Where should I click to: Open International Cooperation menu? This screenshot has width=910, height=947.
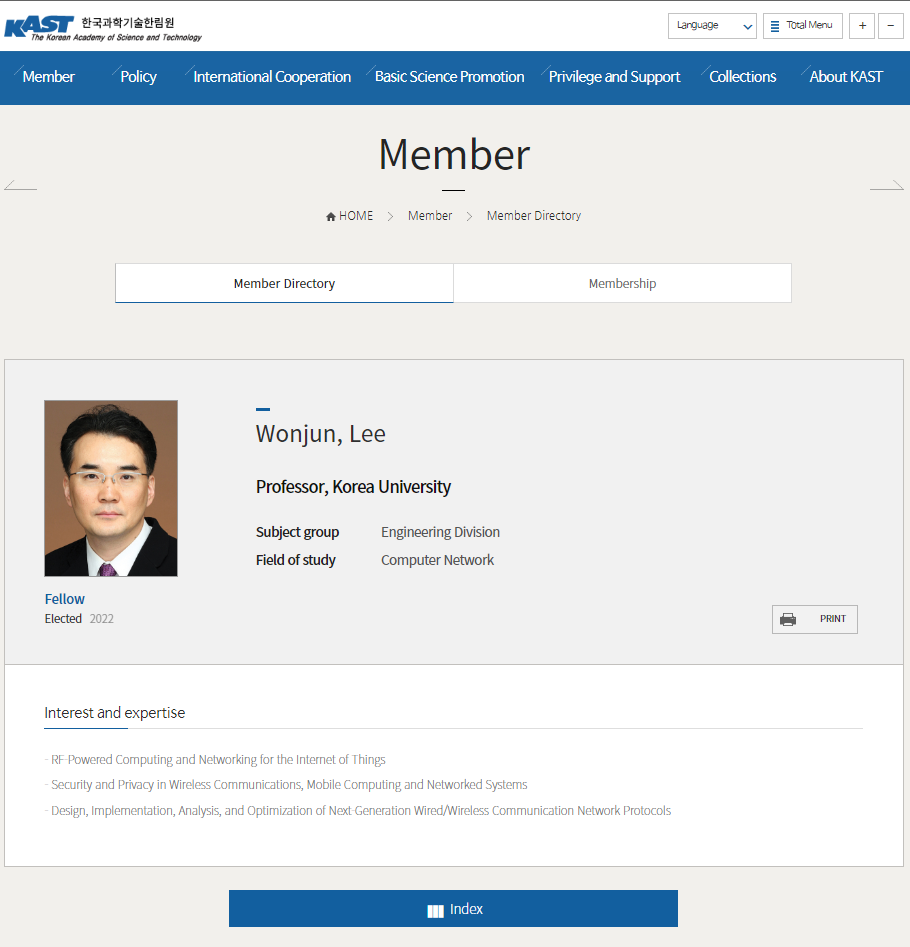[272, 77]
